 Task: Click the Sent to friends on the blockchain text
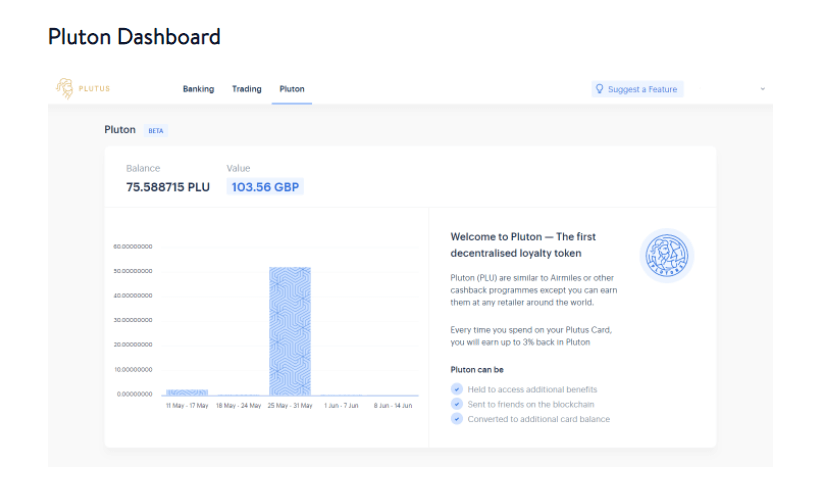[x=531, y=404]
